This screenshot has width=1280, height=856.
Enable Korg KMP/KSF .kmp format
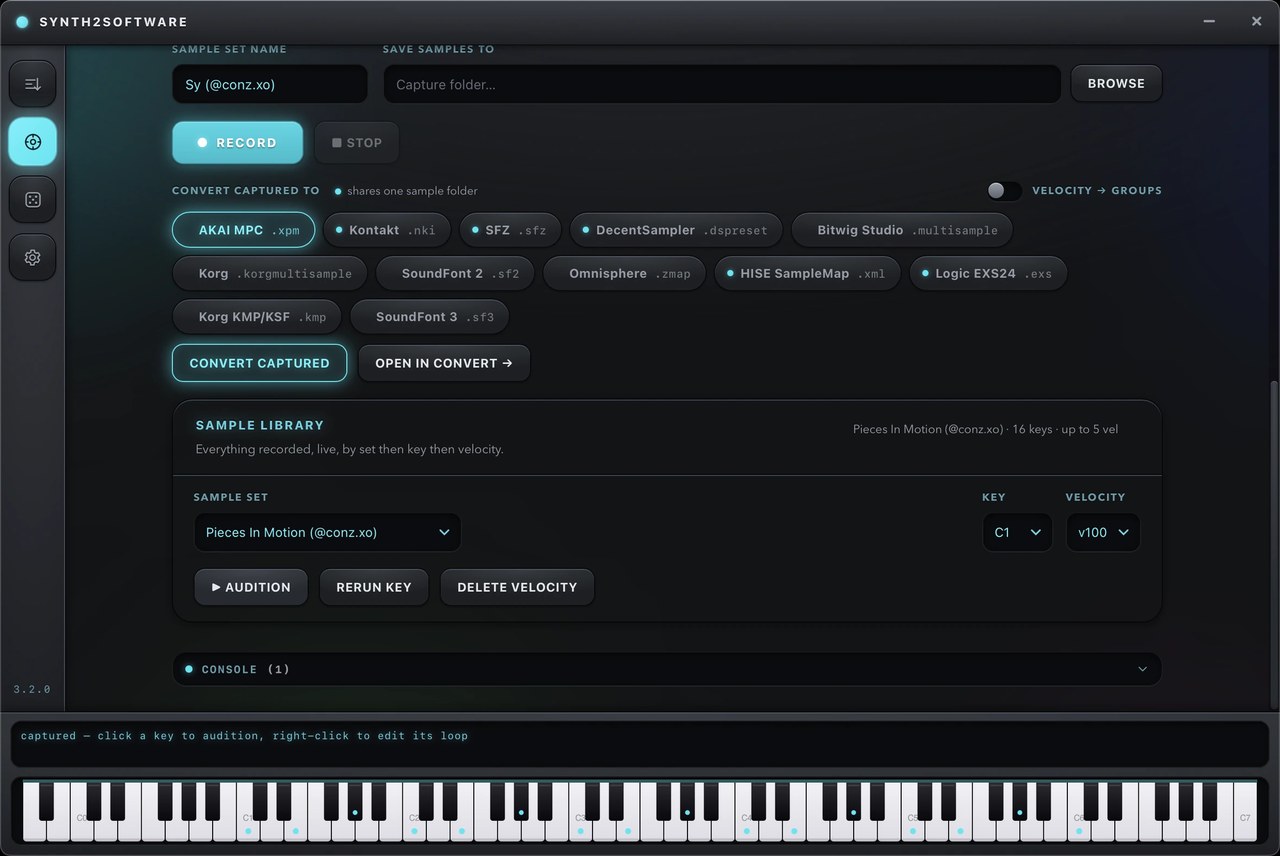(x=257, y=317)
